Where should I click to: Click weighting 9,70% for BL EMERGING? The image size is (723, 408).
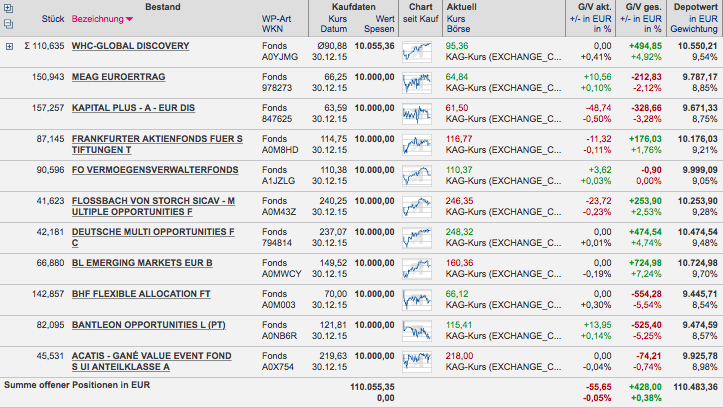pyautogui.click(x=705, y=274)
